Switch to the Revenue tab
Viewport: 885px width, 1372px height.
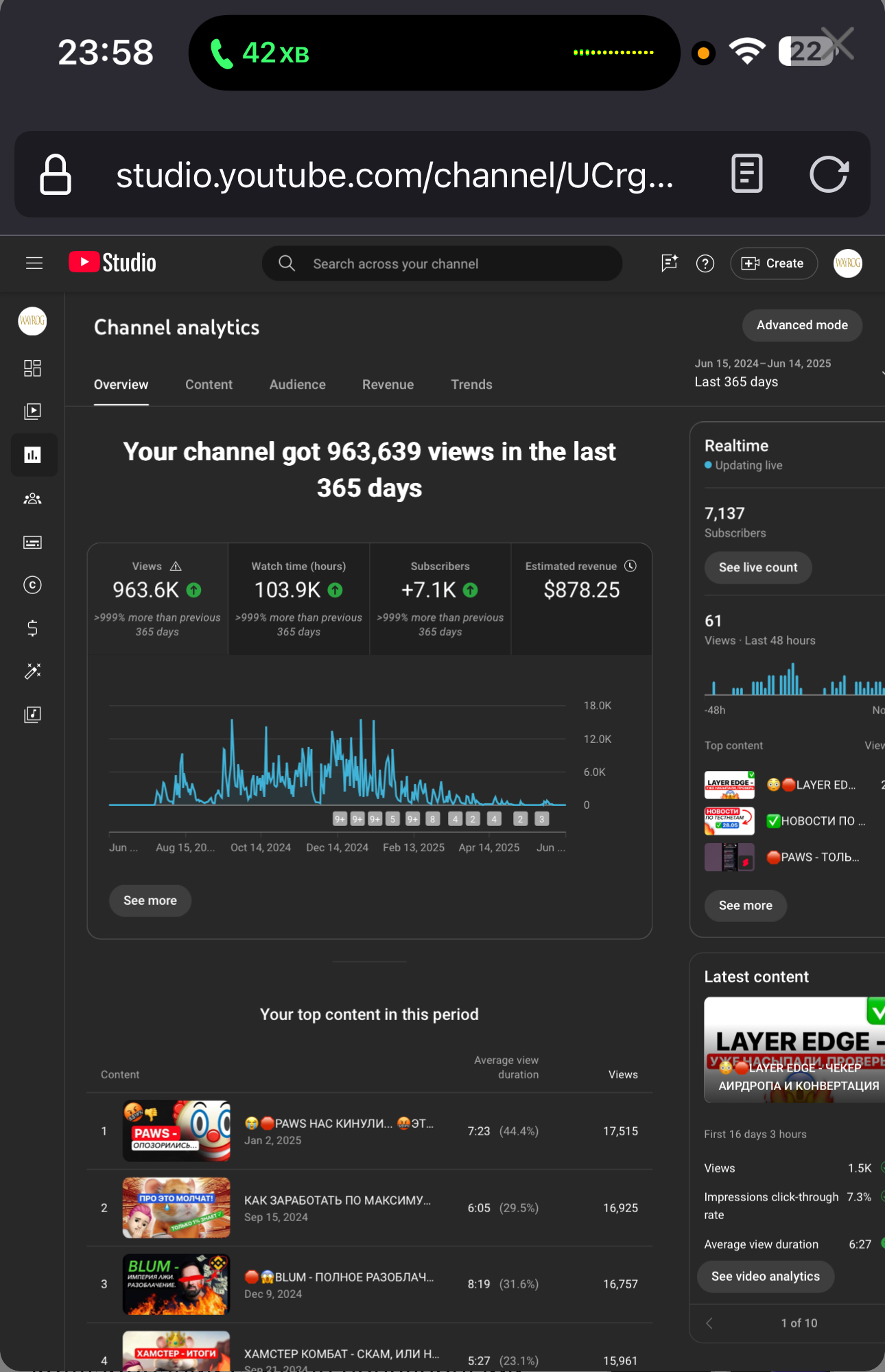(388, 385)
